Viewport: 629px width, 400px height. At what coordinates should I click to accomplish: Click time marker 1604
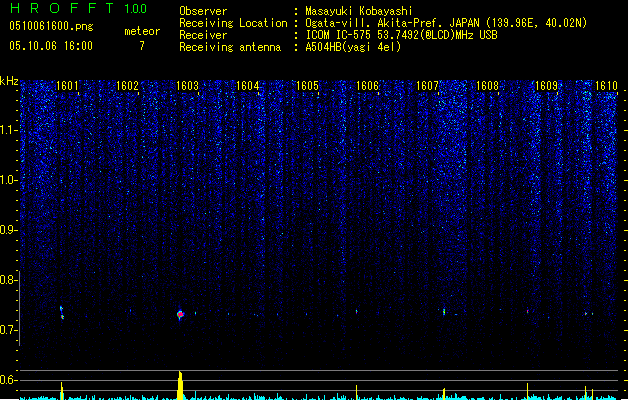point(247,86)
